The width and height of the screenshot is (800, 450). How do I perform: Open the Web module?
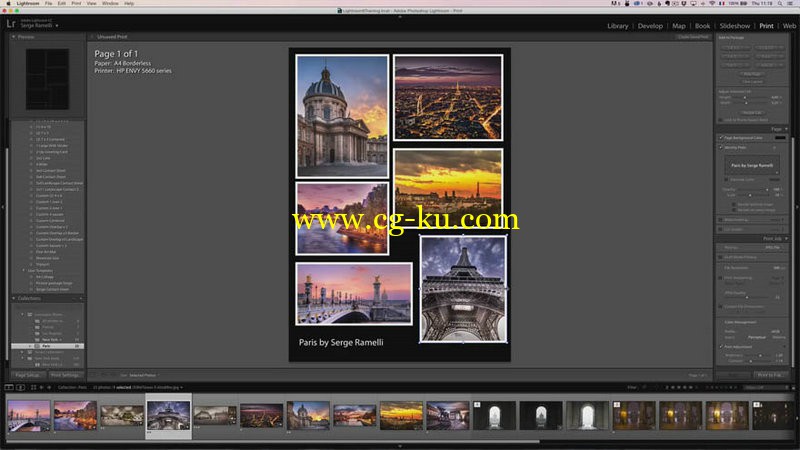(x=789, y=26)
